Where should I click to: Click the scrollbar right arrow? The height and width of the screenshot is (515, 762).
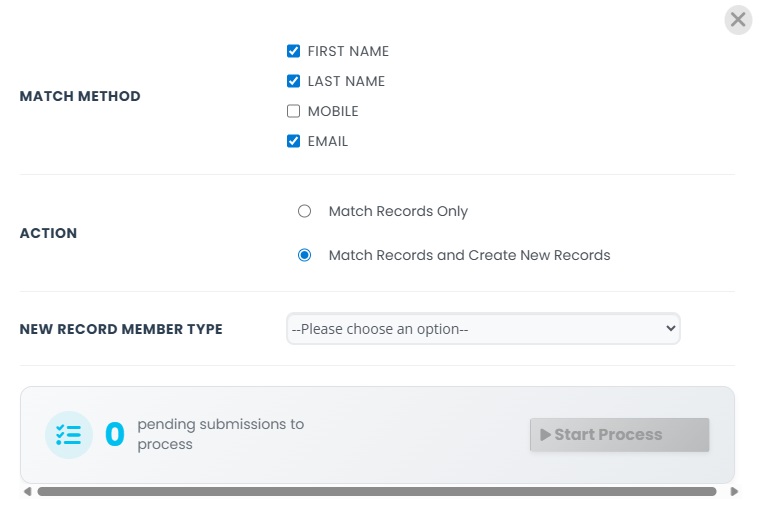(734, 492)
